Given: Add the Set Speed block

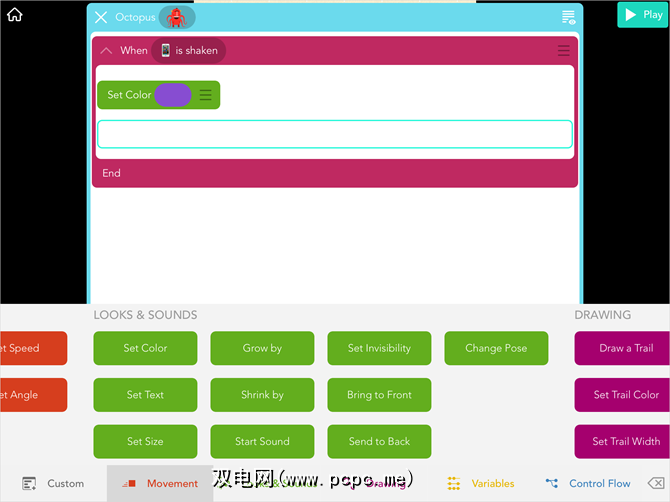Looking at the screenshot, I should pyautogui.click(x=33, y=348).
